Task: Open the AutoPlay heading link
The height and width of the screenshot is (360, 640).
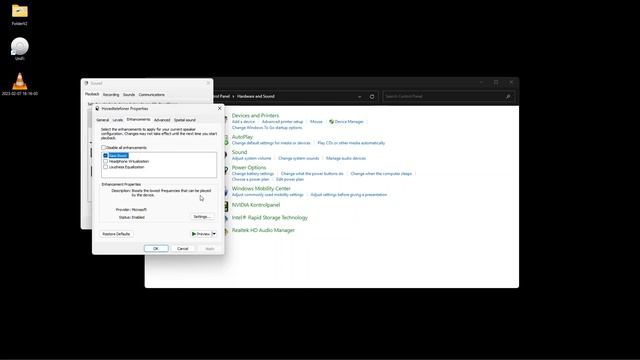Action: click(242, 137)
